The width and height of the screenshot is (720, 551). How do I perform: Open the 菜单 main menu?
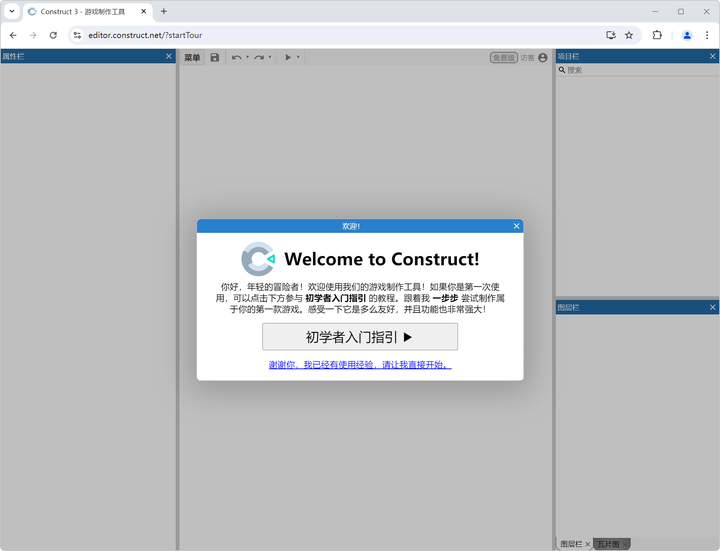pos(192,57)
